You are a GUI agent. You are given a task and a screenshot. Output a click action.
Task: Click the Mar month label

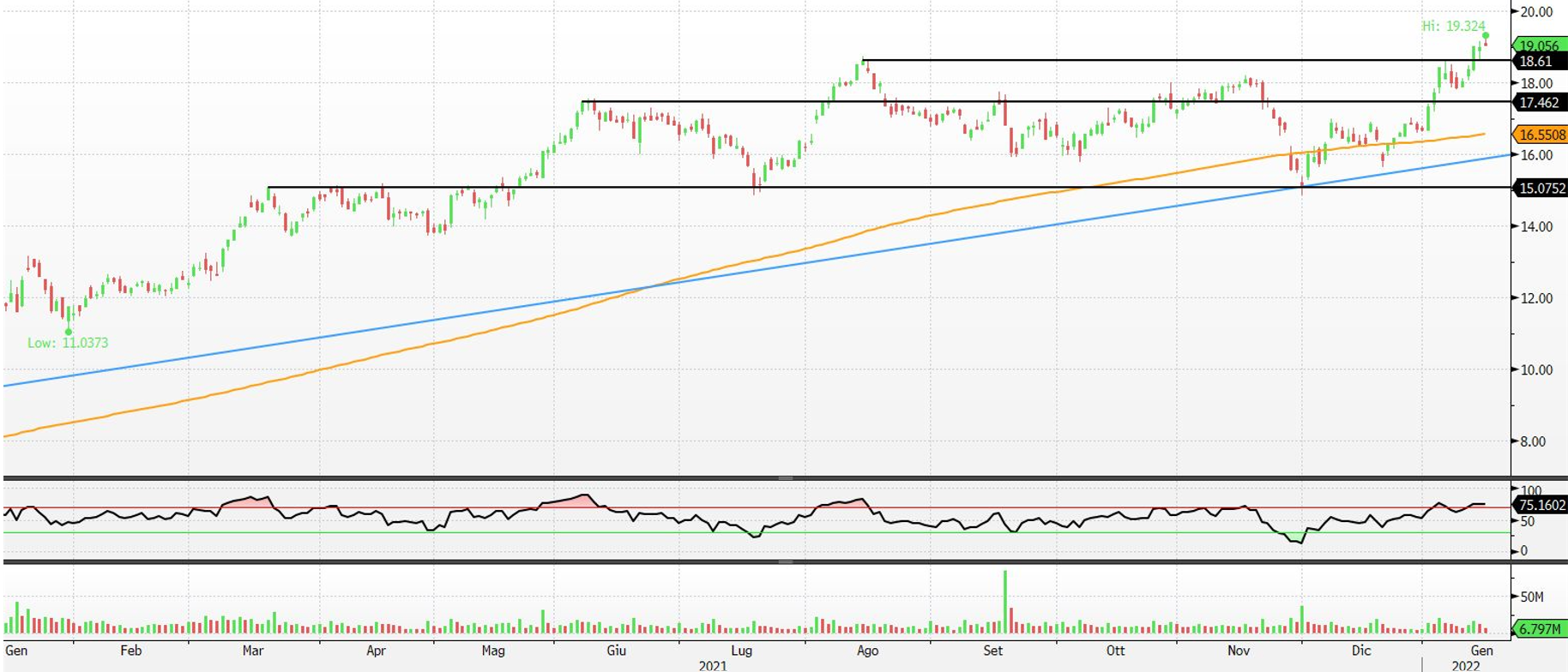pyautogui.click(x=252, y=651)
